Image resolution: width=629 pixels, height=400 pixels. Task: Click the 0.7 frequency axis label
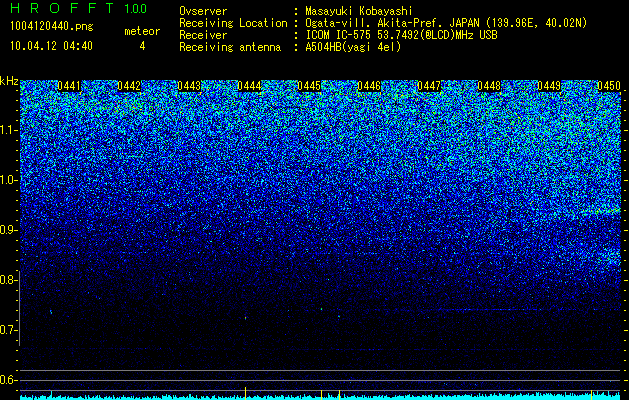coord(8,330)
